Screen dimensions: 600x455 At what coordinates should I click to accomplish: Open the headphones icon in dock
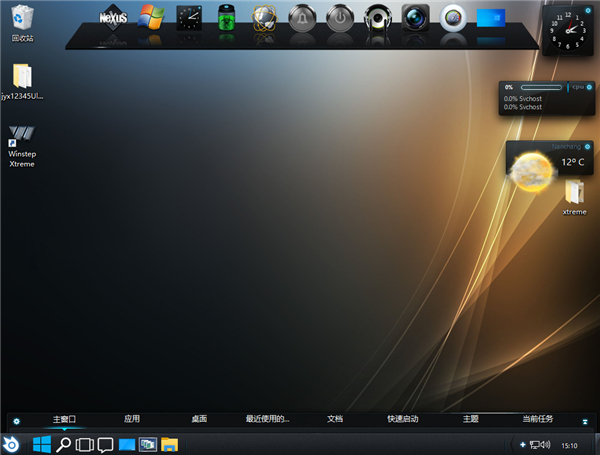pyautogui.click(x=377, y=18)
